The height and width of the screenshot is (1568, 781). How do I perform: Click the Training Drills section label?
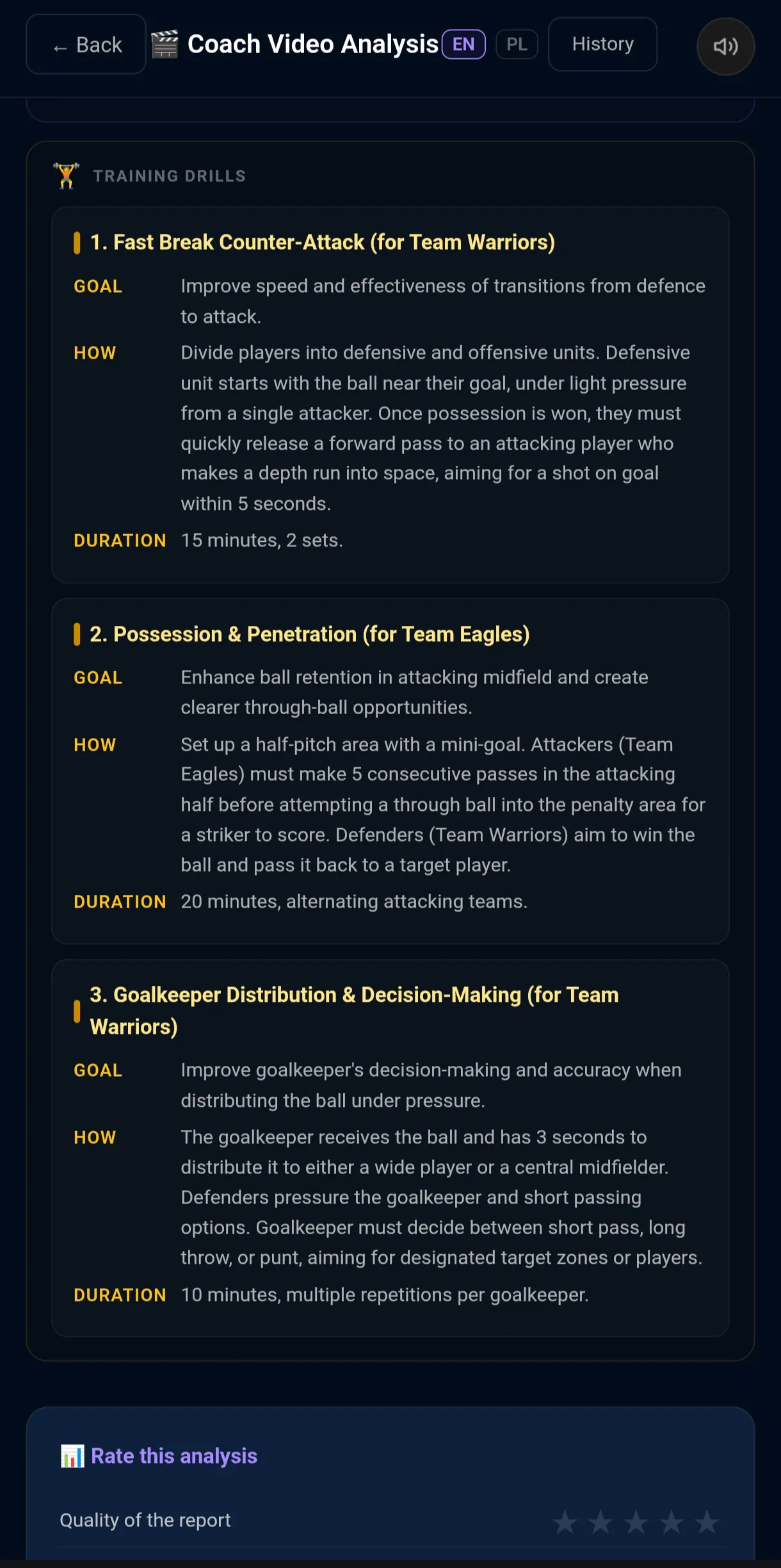click(170, 176)
